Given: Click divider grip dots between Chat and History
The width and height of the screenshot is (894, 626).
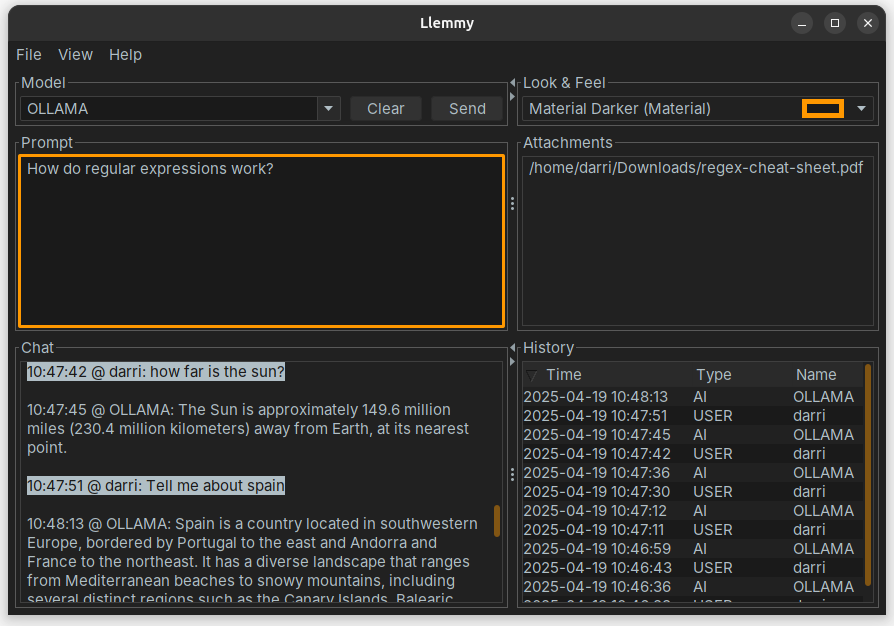Looking at the screenshot, I should coord(512,474).
